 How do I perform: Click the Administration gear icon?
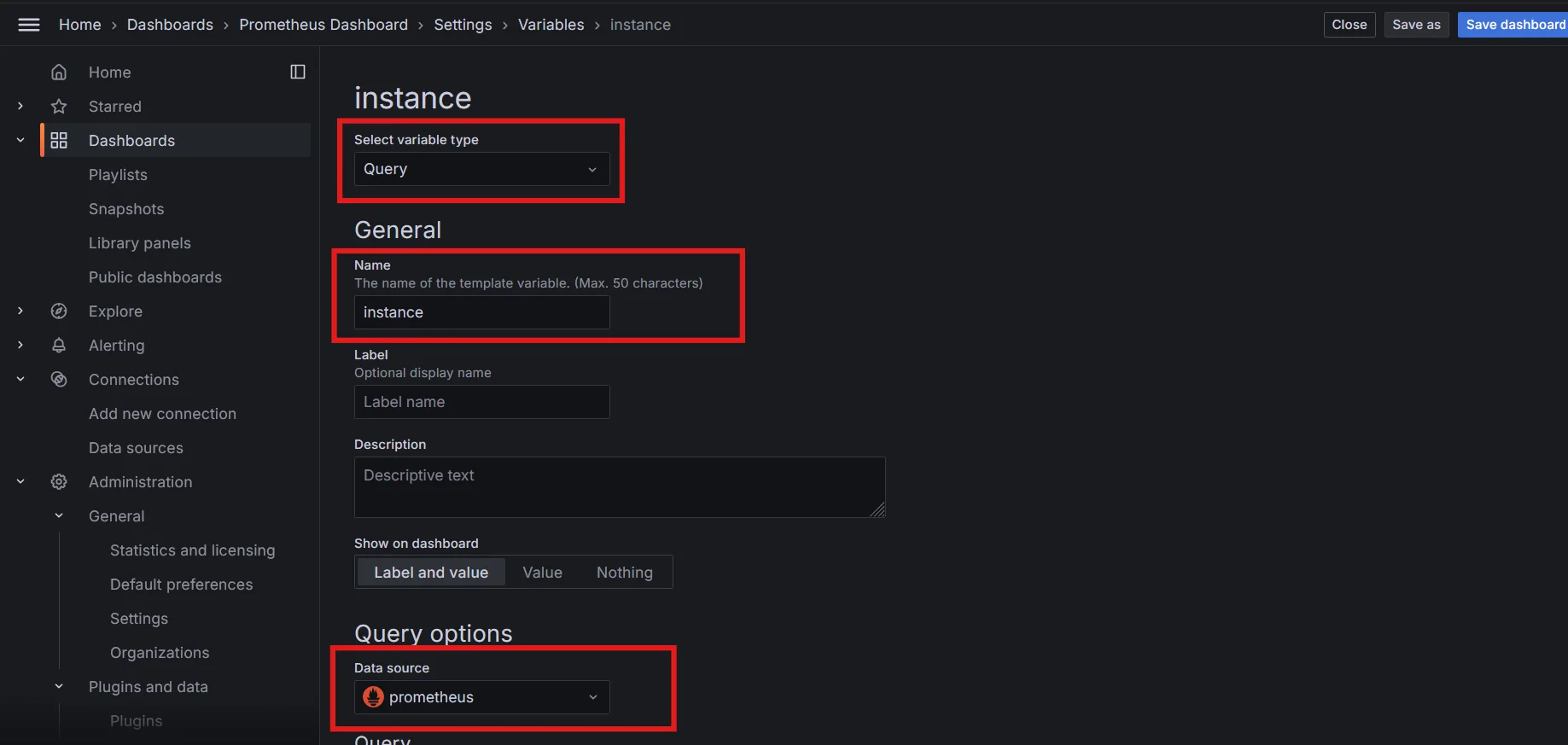click(x=59, y=482)
